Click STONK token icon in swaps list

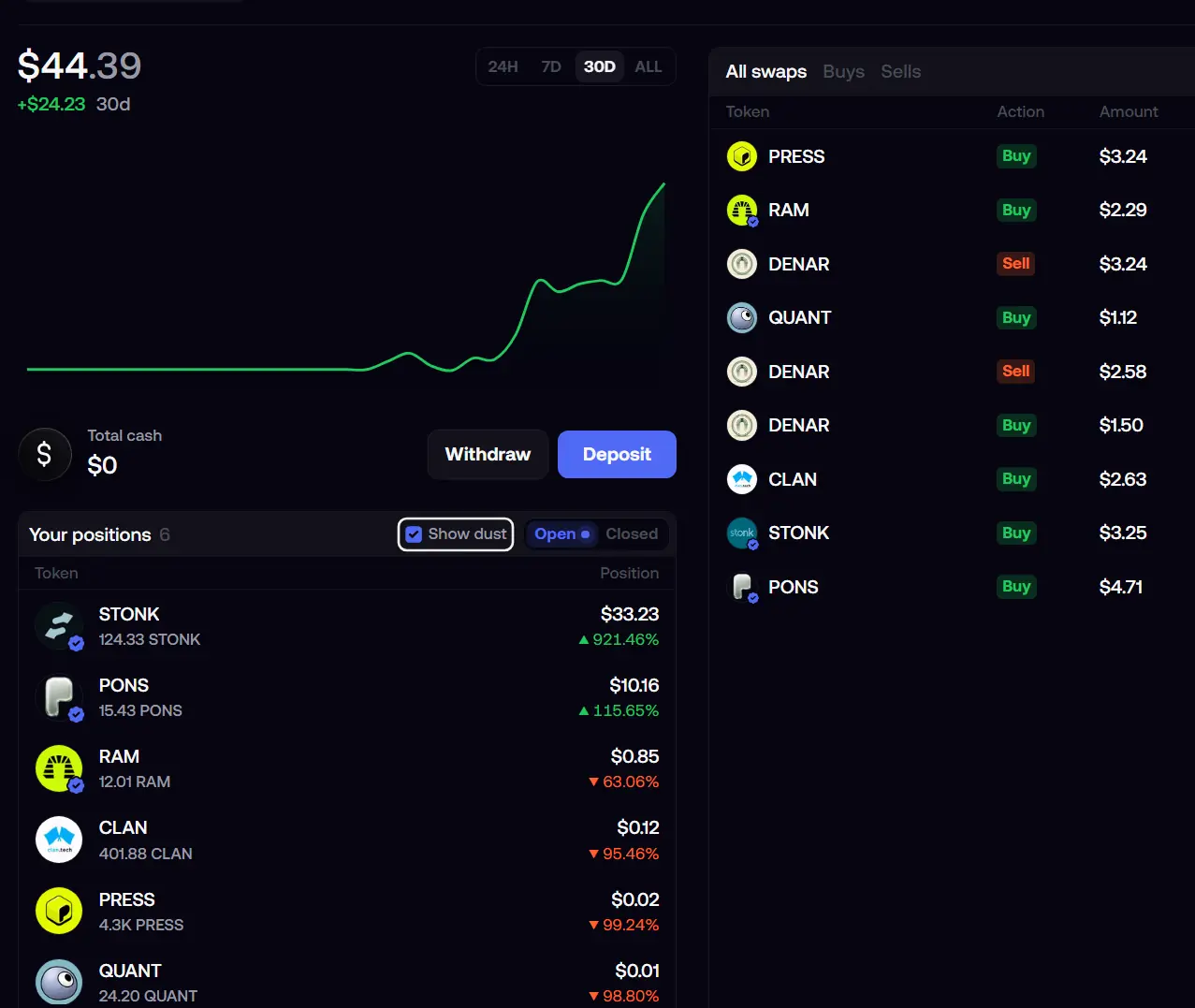(x=742, y=533)
